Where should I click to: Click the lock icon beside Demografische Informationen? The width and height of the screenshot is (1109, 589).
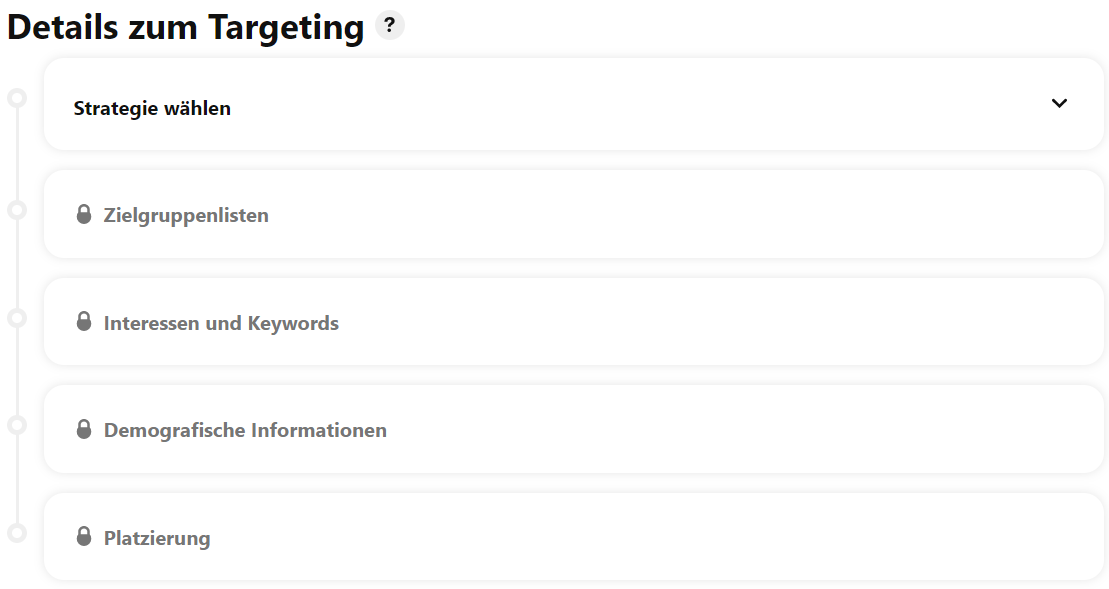click(83, 429)
